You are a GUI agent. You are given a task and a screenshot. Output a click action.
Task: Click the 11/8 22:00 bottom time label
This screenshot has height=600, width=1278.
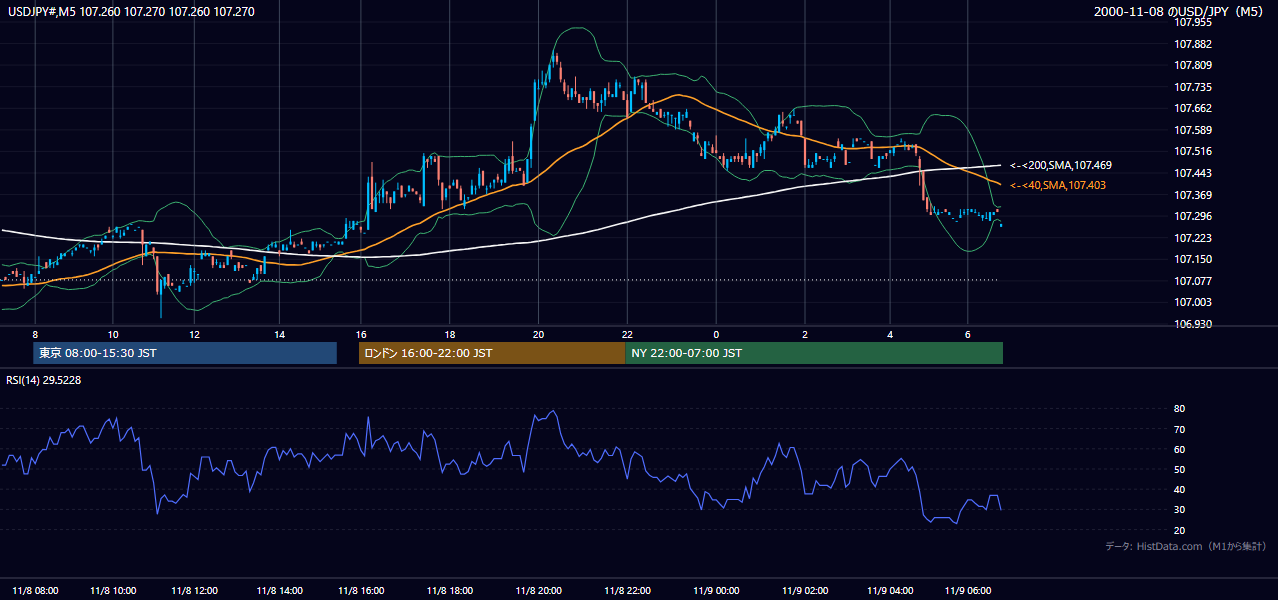[628, 590]
